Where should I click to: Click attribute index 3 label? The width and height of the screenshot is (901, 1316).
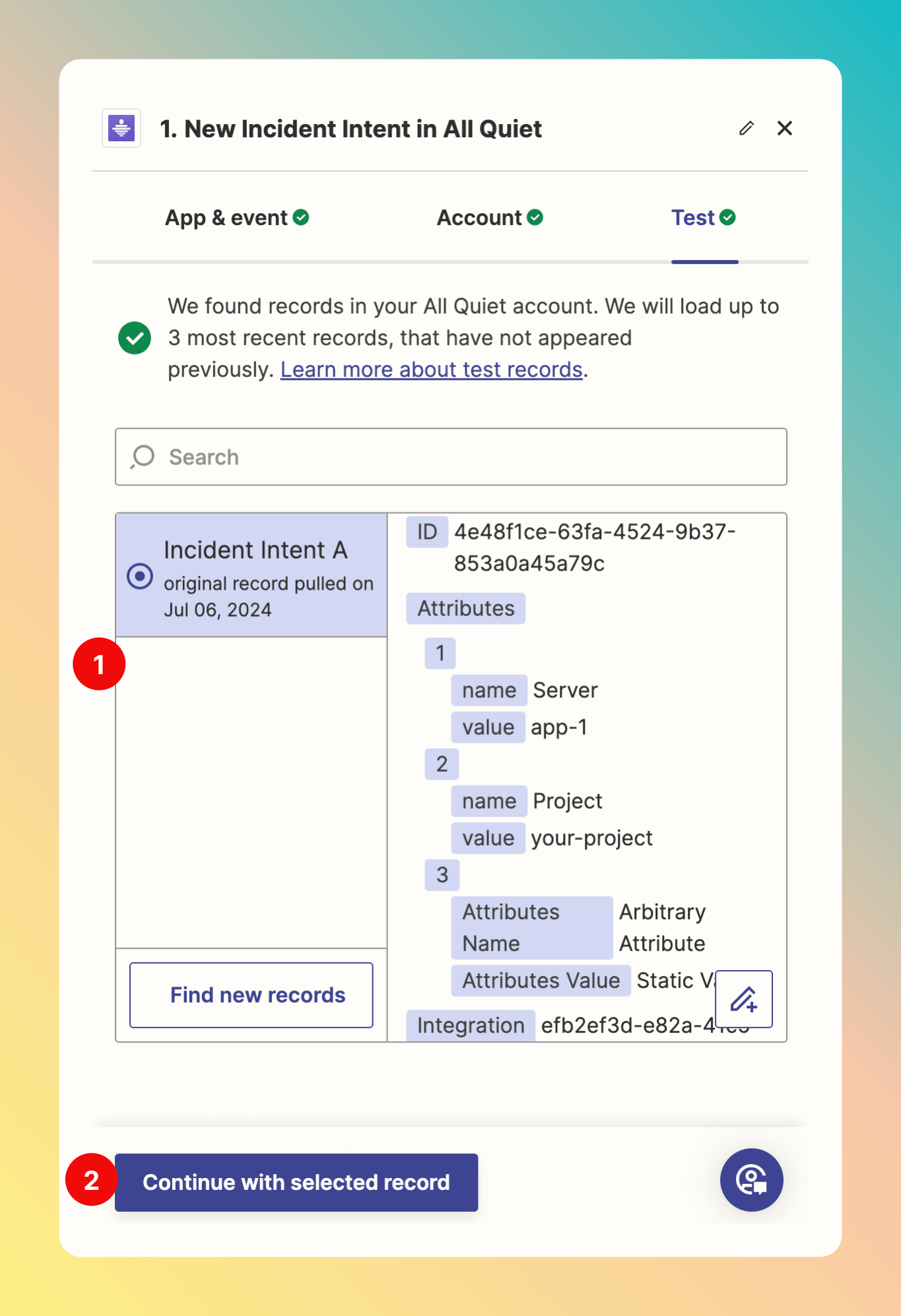point(442,875)
